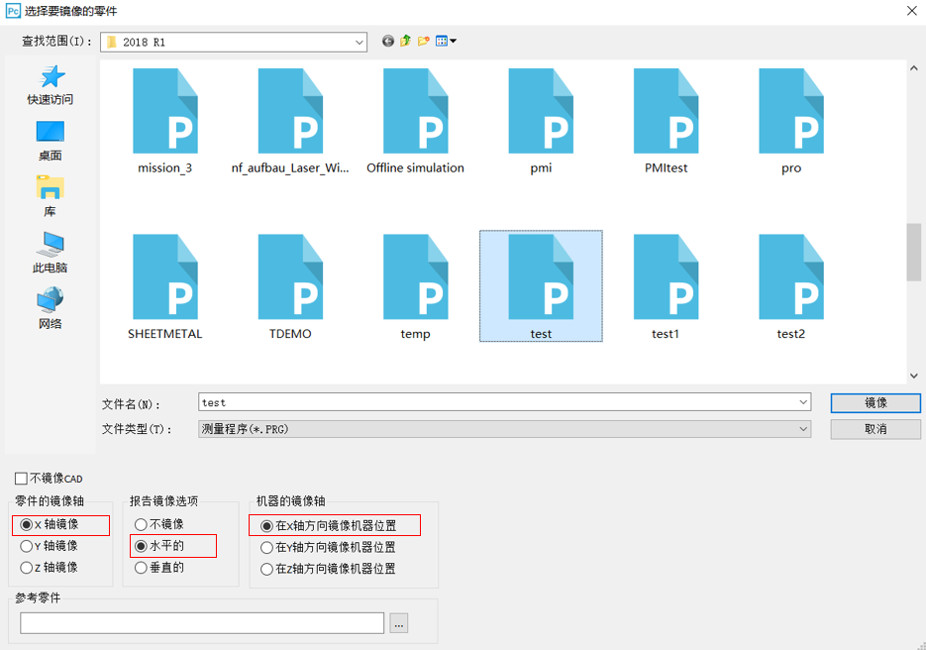Click the file list vertical scrollbar thumb
The image size is (926, 650).
point(913,252)
